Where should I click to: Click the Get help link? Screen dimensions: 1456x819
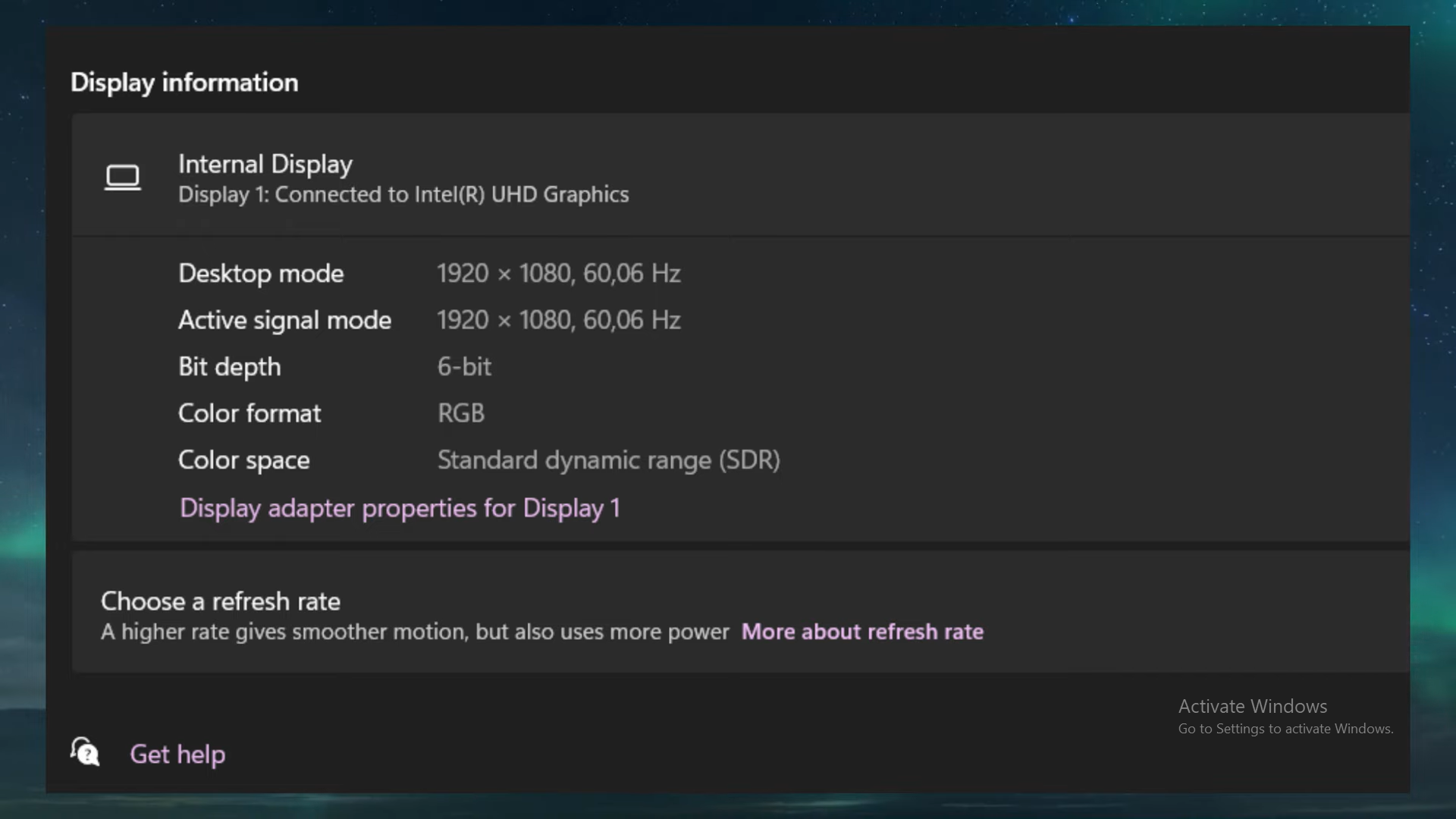[x=177, y=755]
